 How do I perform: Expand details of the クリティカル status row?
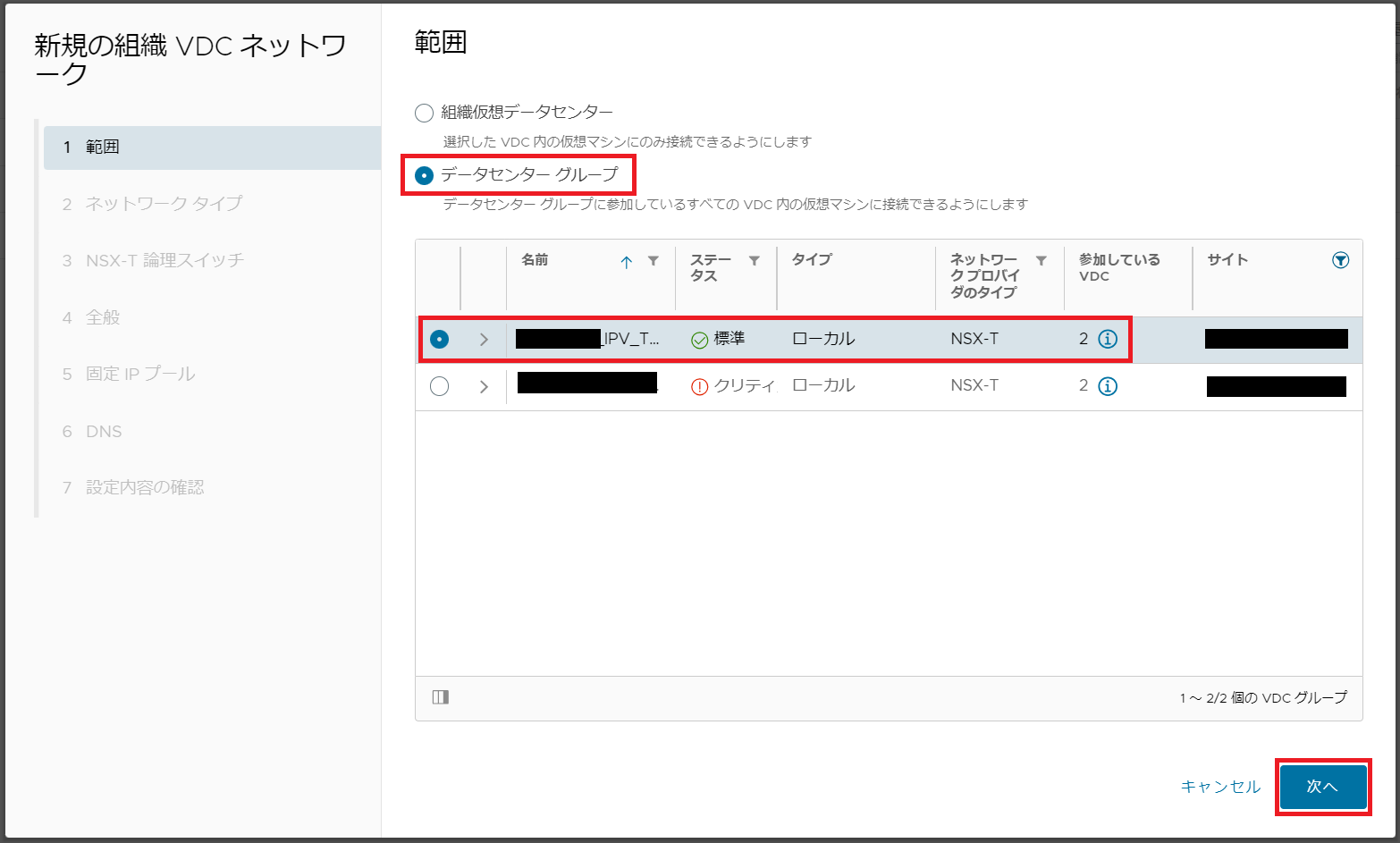(x=484, y=387)
